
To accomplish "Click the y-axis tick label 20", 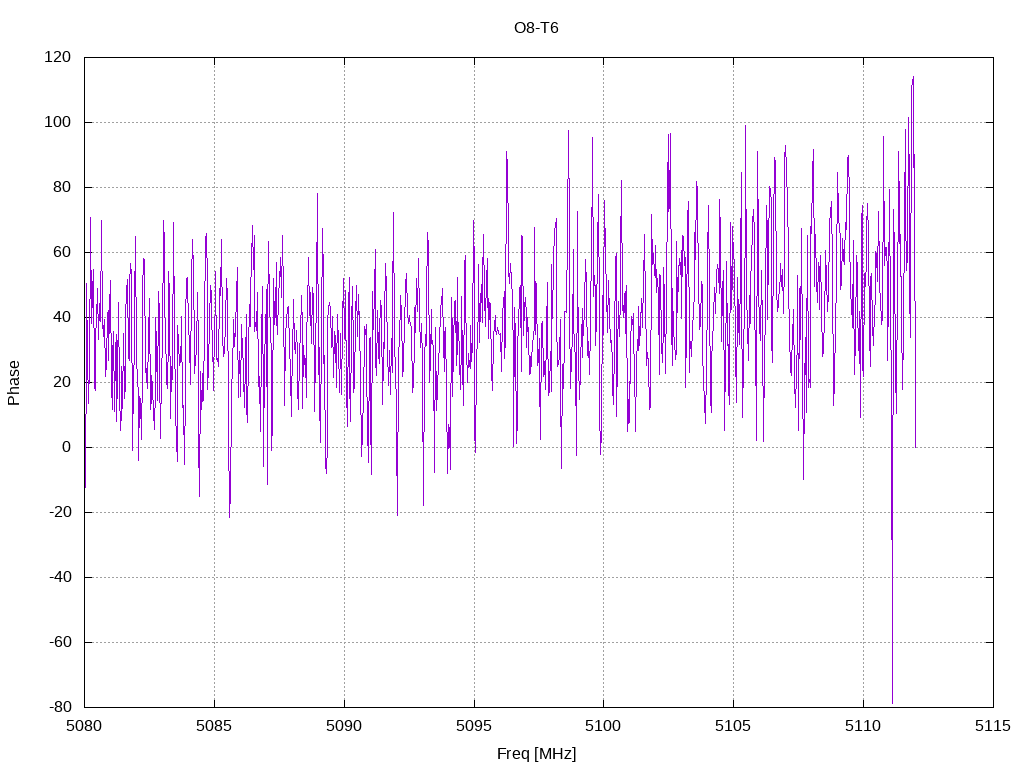I will point(62,382).
